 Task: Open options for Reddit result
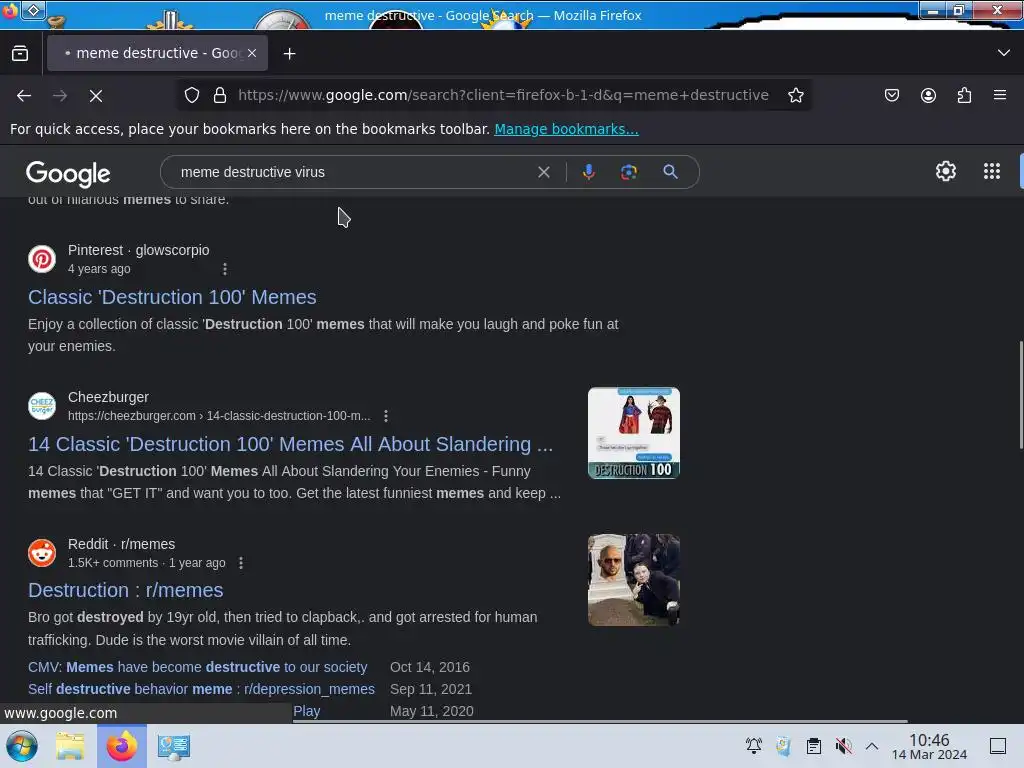tap(241, 563)
